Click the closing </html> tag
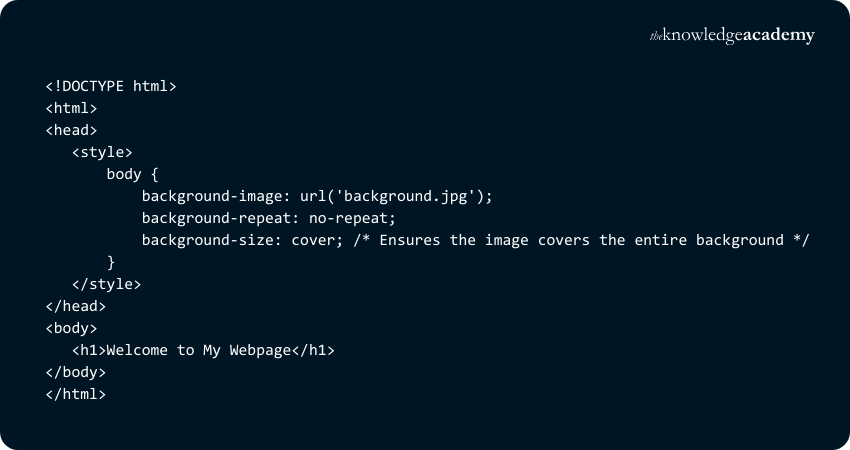Image resolution: width=850 pixels, height=450 pixels. [75, 394]
